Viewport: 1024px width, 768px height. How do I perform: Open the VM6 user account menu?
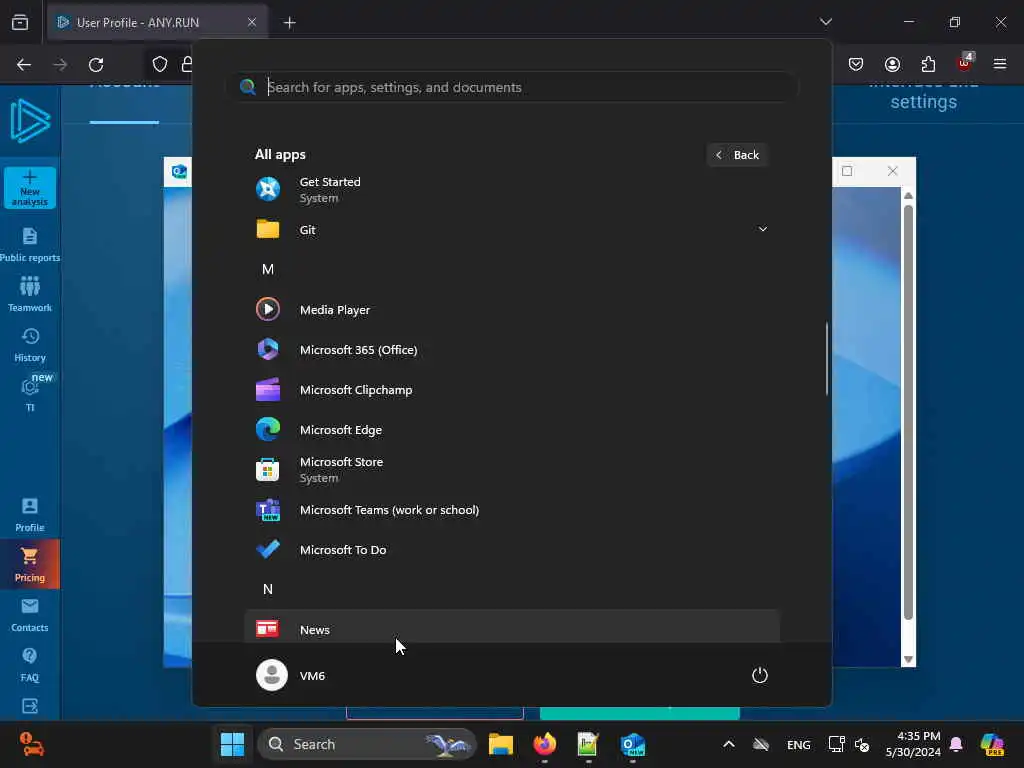pyautogui.click(x=291, y=675)
